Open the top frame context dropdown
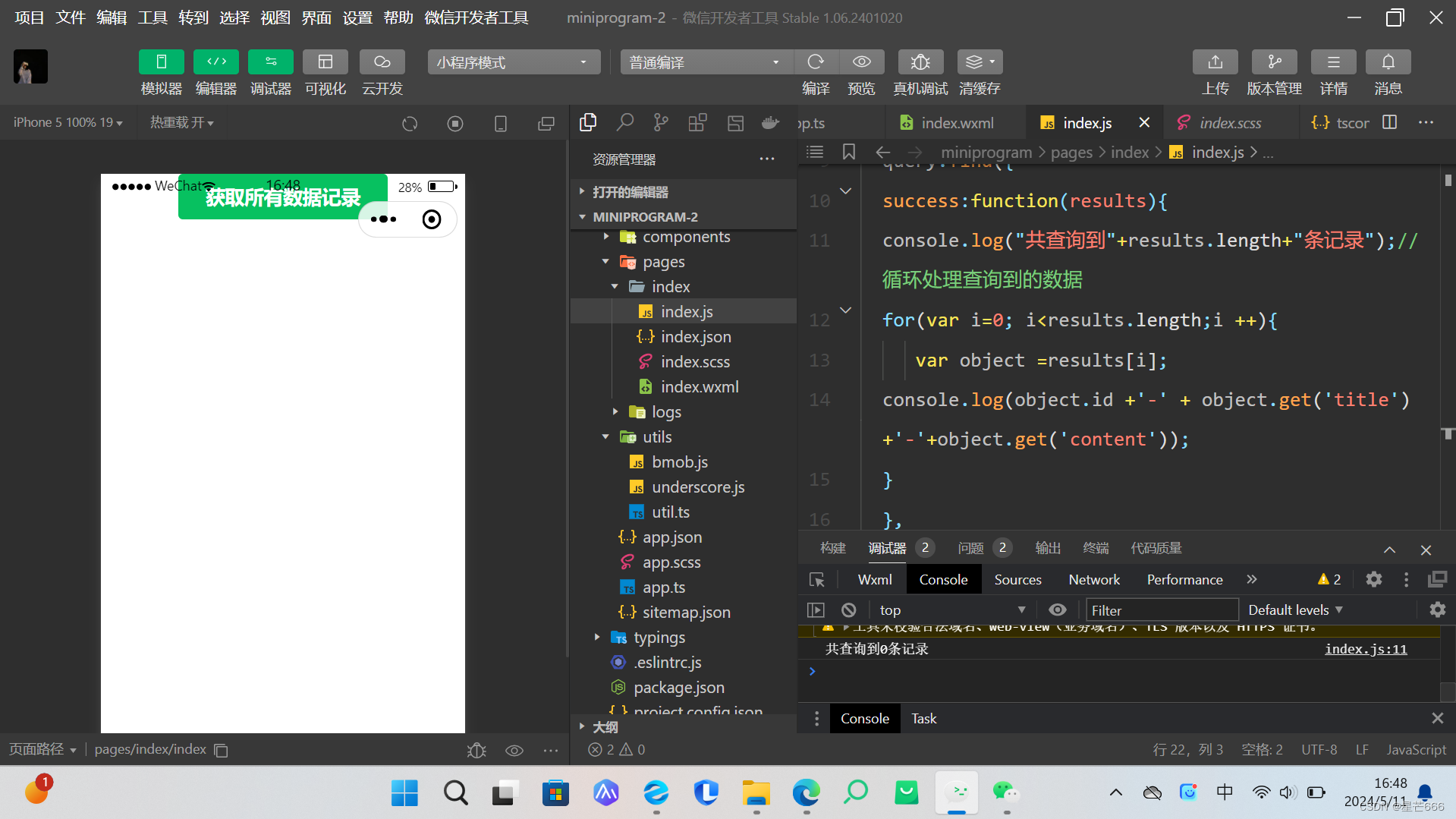The height and width of the screenshot is (819, 1456). click(952, 610)
